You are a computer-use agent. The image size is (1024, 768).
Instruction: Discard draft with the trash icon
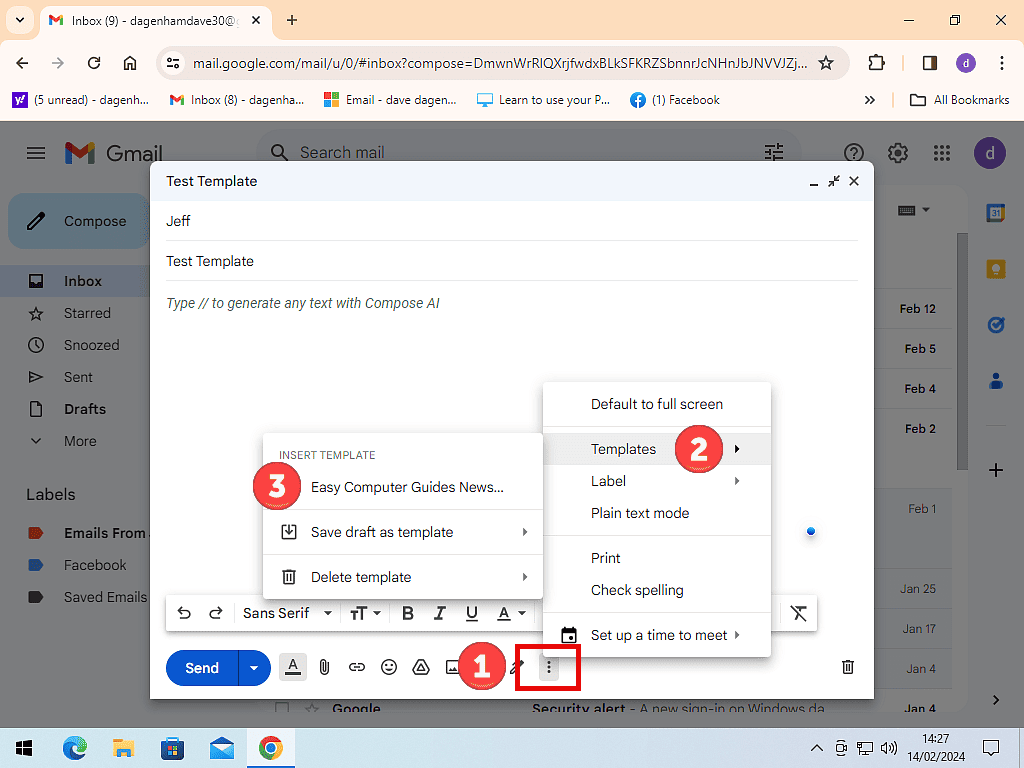tap(847, 667)
